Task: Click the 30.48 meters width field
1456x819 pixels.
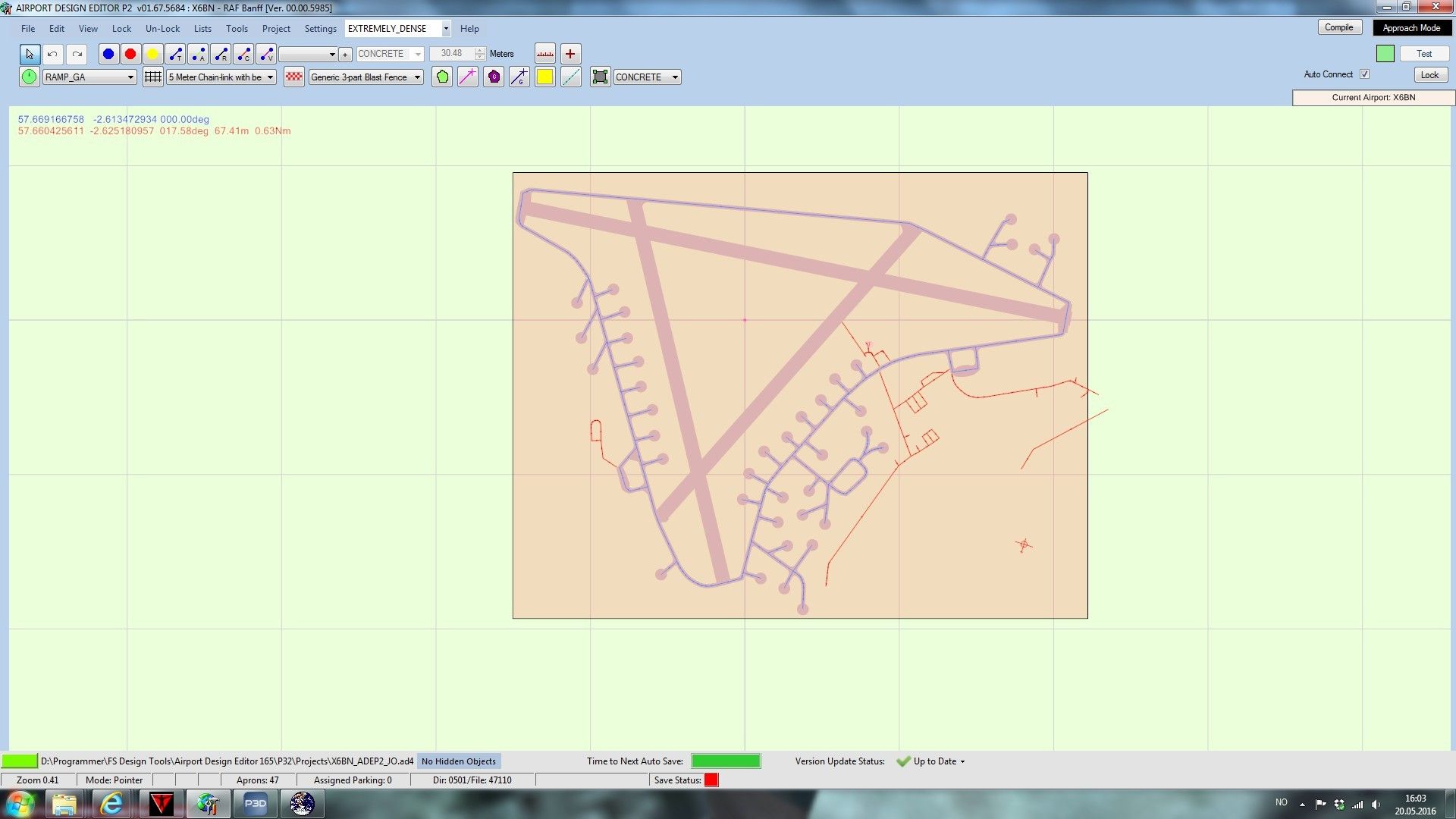Action: coord(453,54)
